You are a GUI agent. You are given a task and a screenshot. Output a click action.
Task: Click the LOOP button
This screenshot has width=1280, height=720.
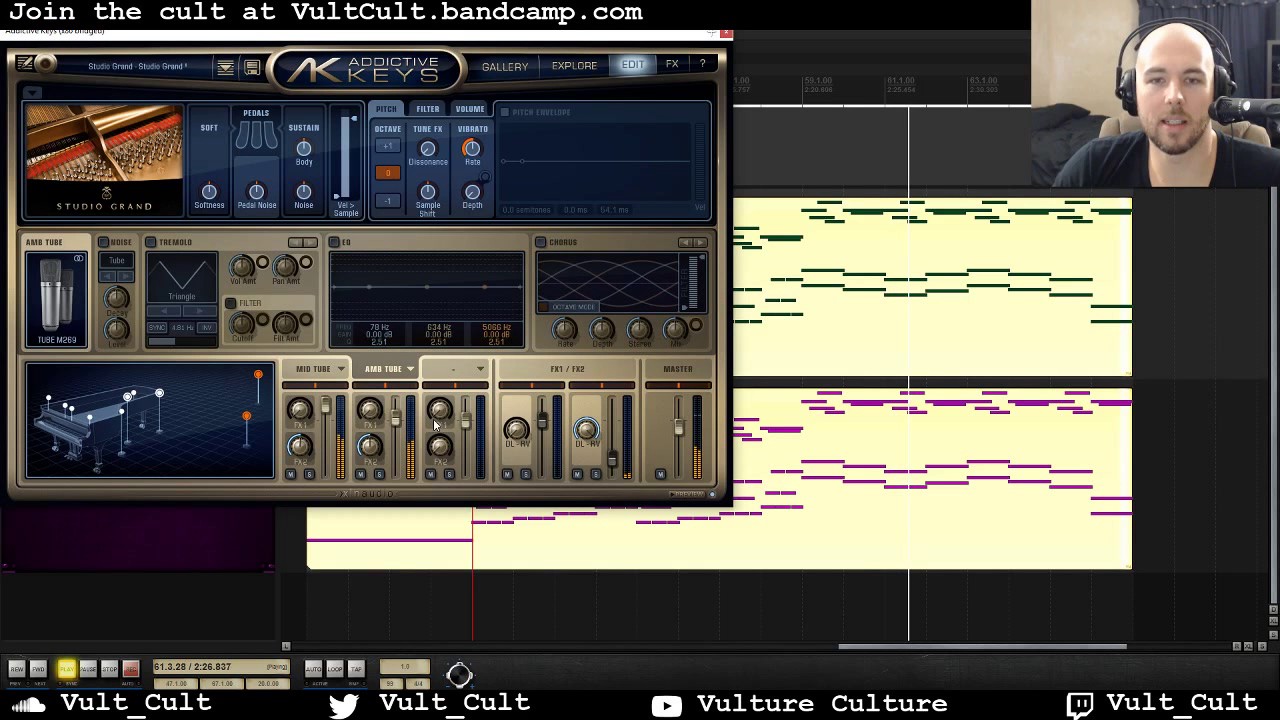click(x=335, y=669)
